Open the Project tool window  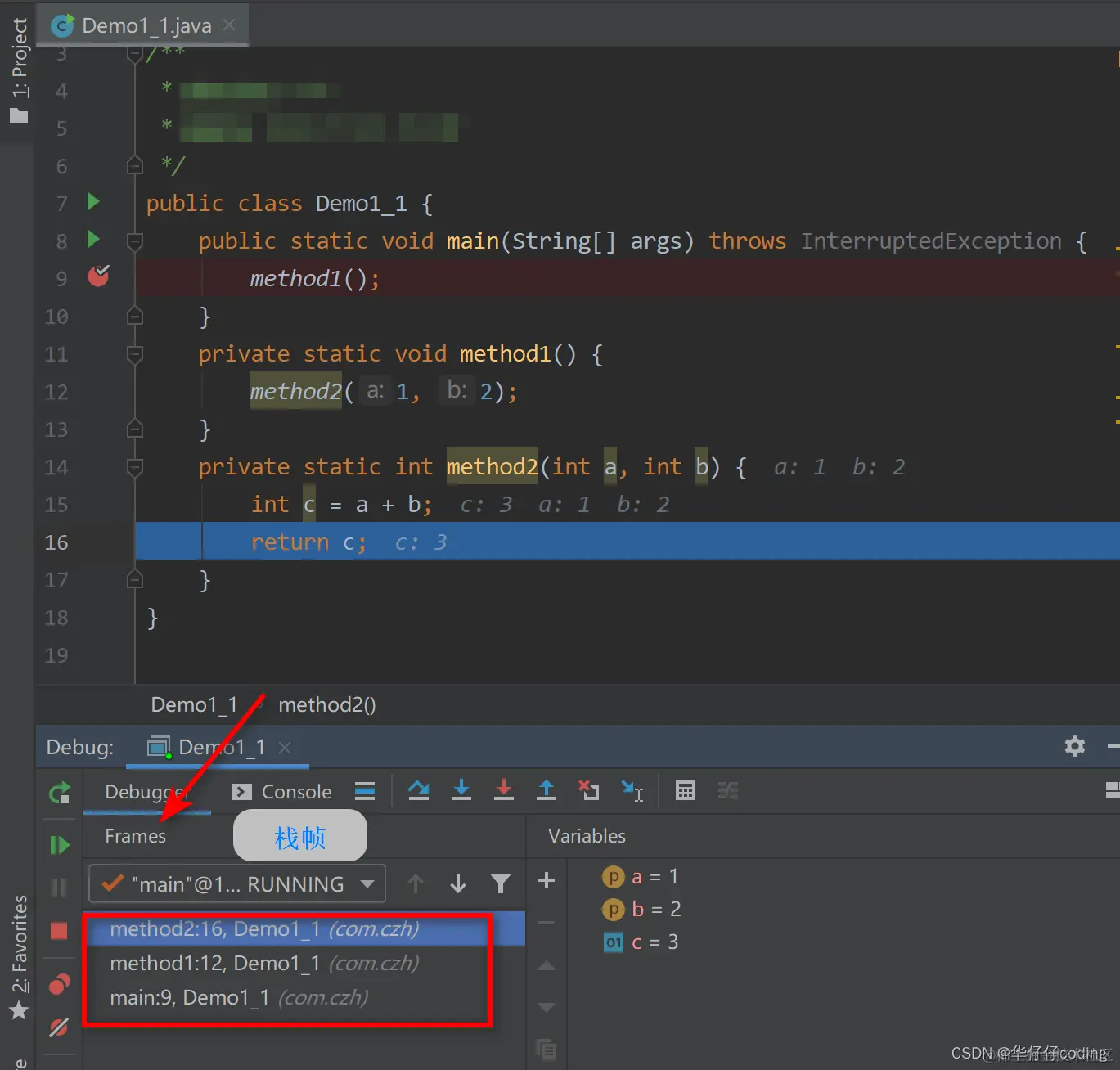18,71
